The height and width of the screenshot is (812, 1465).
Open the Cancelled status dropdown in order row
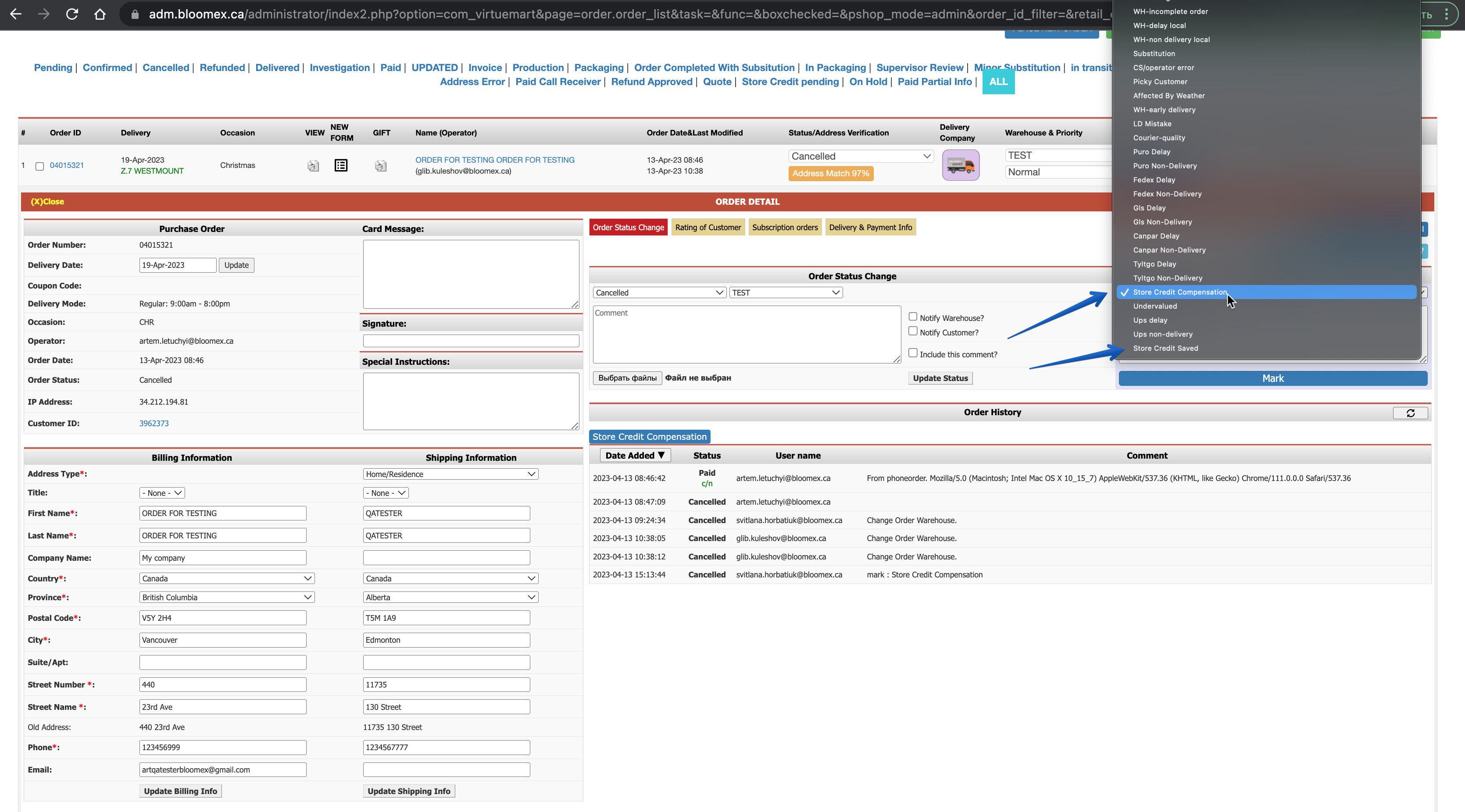(x=861, y=156)
